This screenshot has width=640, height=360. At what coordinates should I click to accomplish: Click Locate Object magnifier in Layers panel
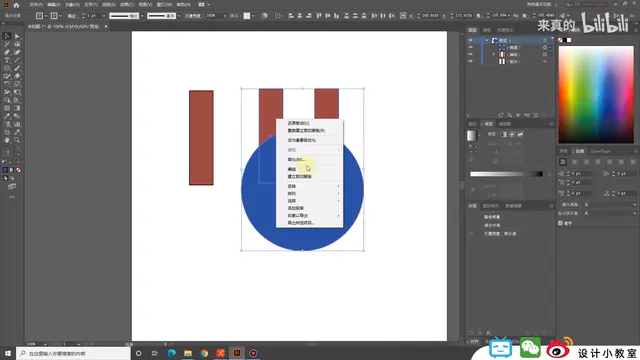tap(509, 116)
